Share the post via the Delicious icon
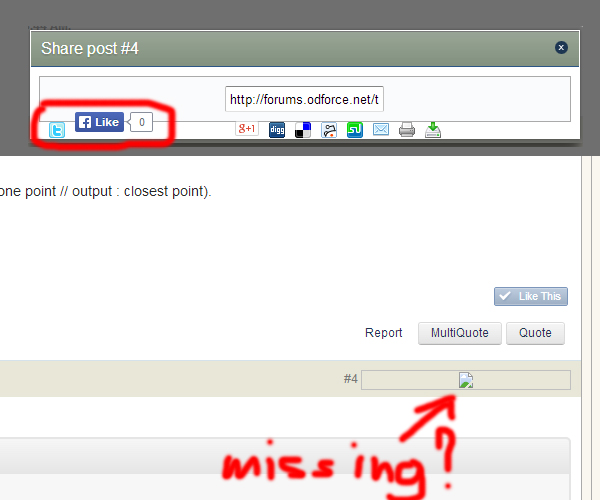 pyautogui.click(x=303, y=130)
